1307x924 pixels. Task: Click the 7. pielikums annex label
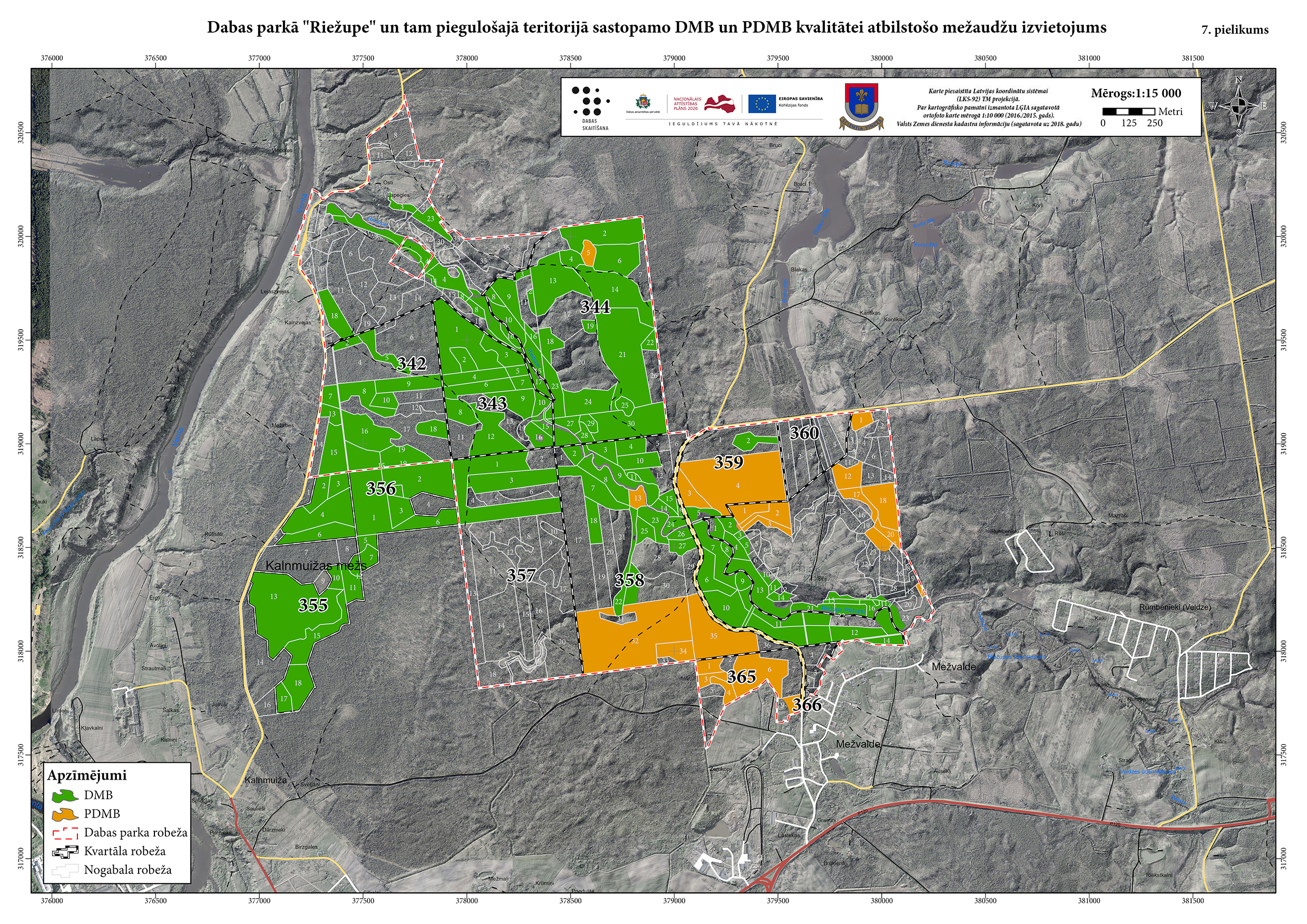1235,30
